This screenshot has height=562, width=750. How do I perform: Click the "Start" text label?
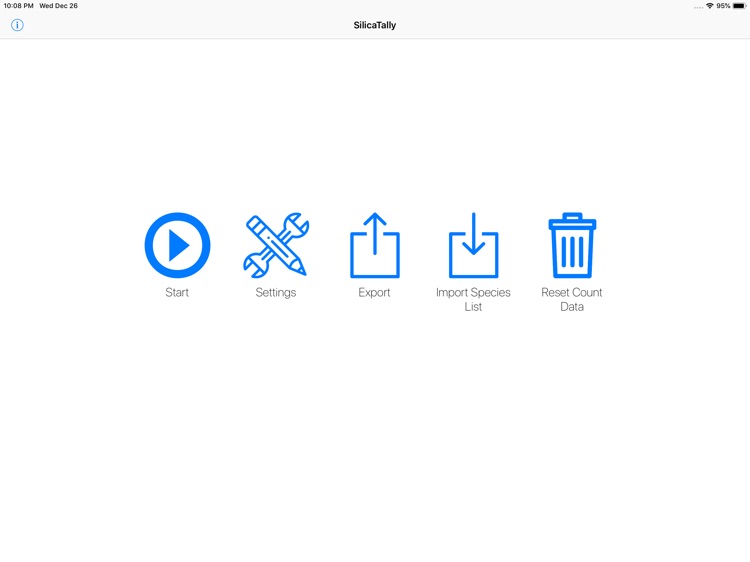[177, 292]
